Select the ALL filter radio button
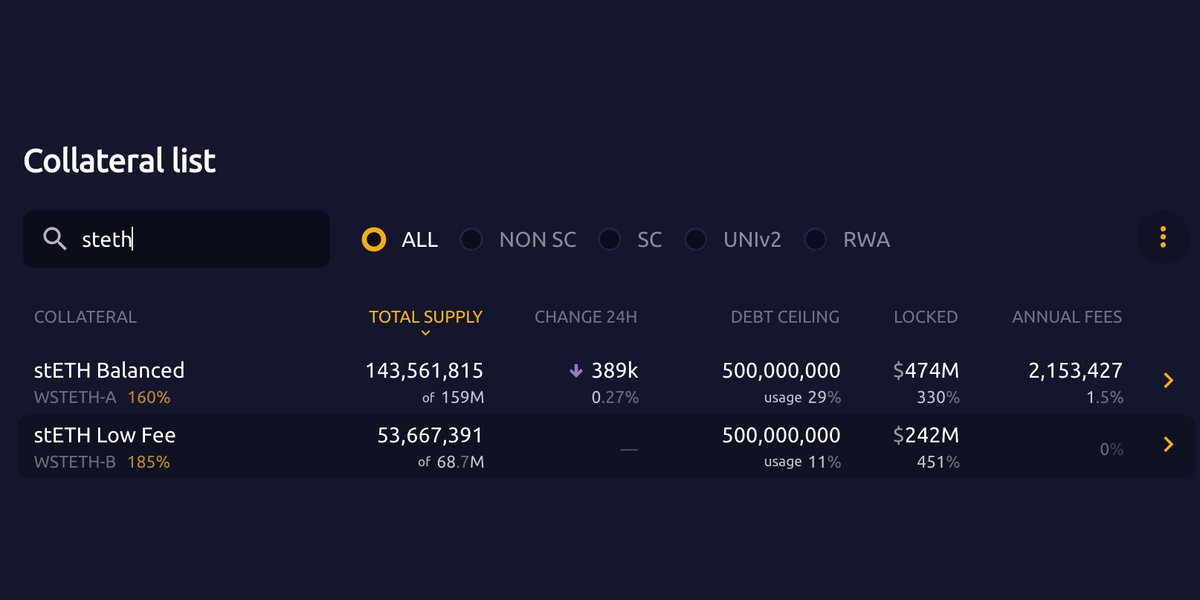 pos(374,240)
